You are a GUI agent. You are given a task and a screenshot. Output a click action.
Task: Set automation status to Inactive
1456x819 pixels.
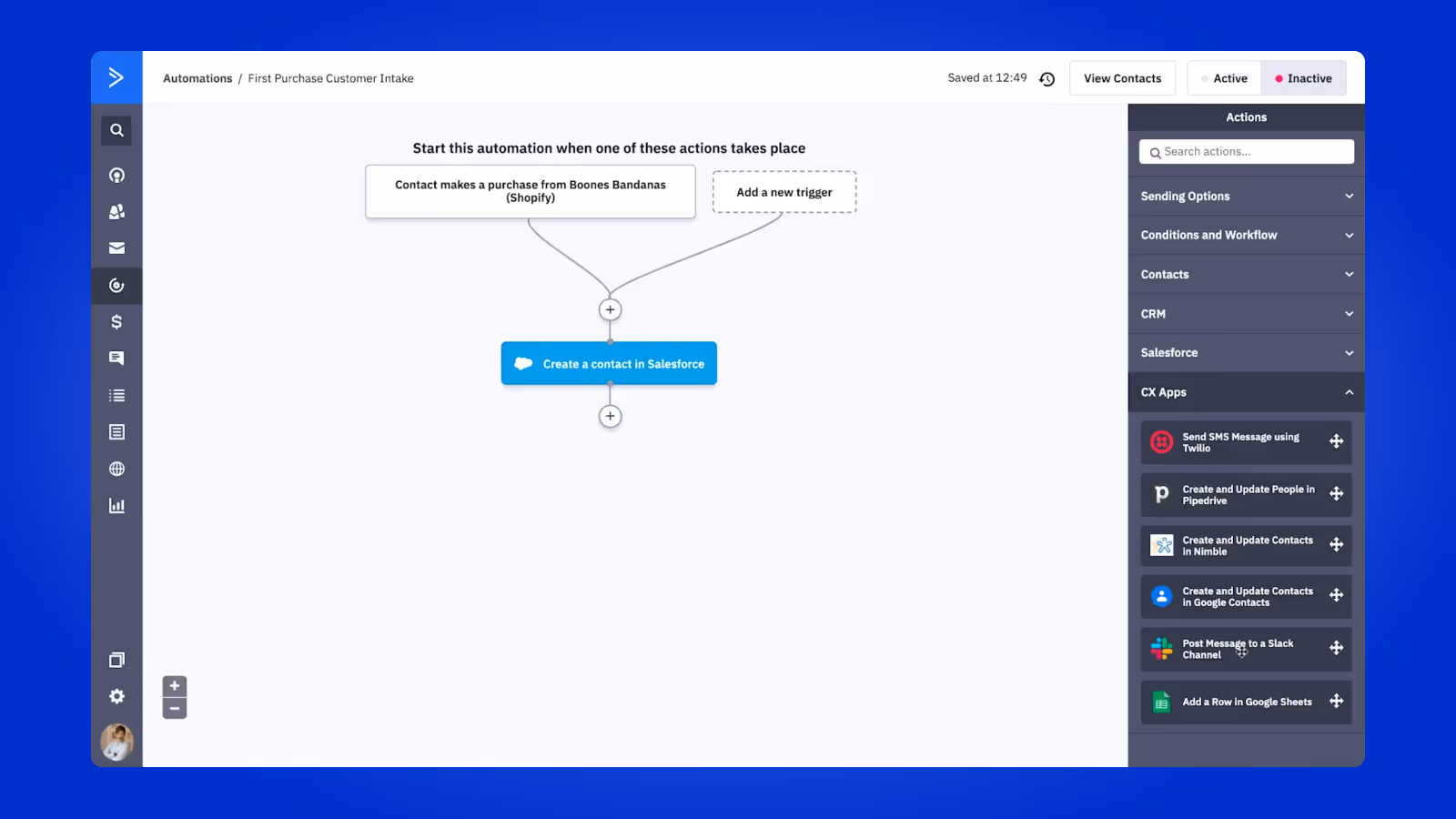click(x=1303, y=78)
